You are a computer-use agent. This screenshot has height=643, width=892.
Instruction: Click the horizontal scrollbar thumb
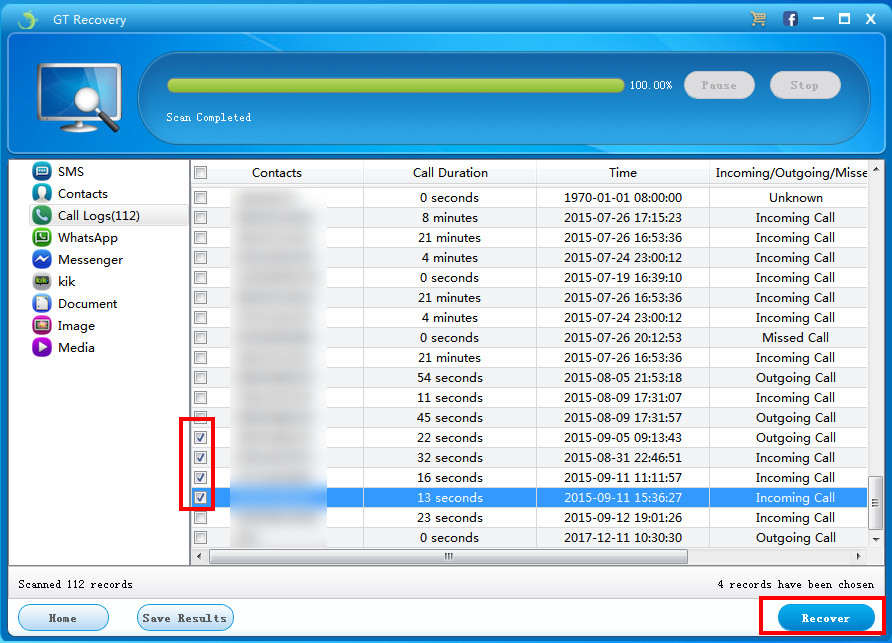448,556
